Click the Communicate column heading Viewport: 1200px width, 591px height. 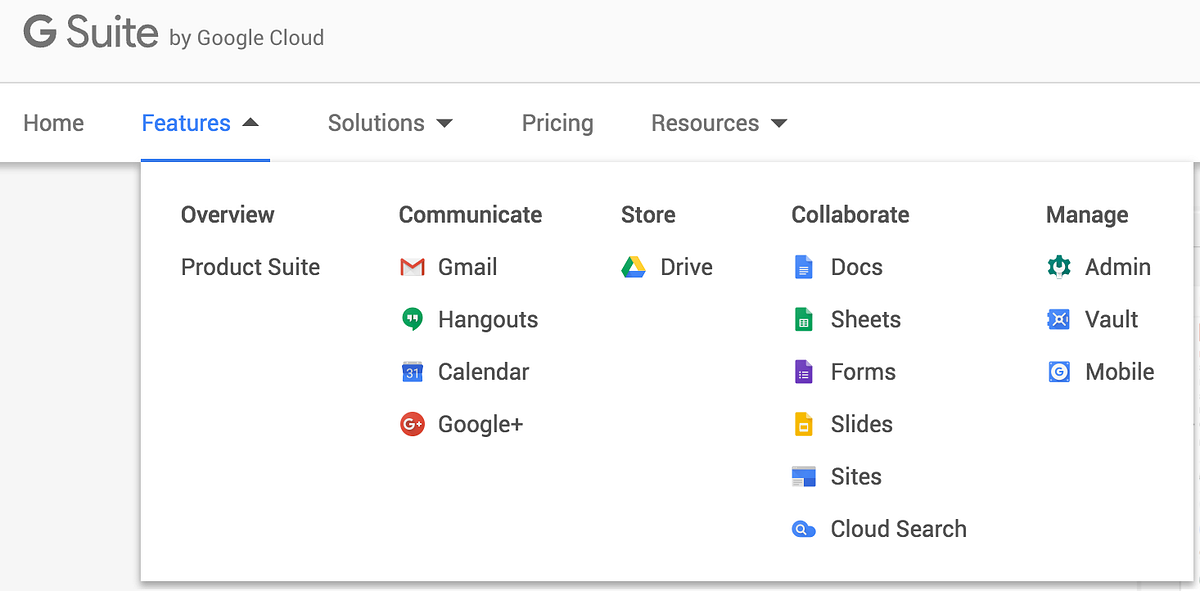point(470,215)
